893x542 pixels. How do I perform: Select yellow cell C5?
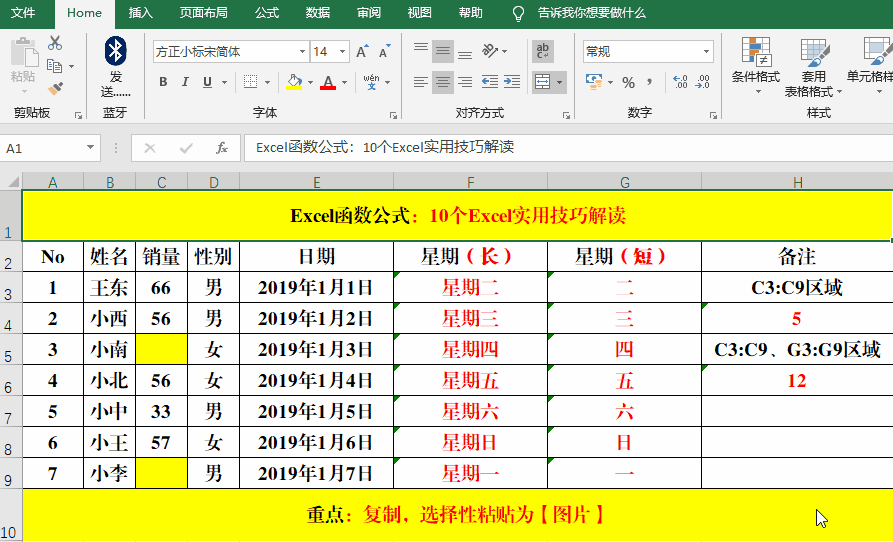[161, 349]
